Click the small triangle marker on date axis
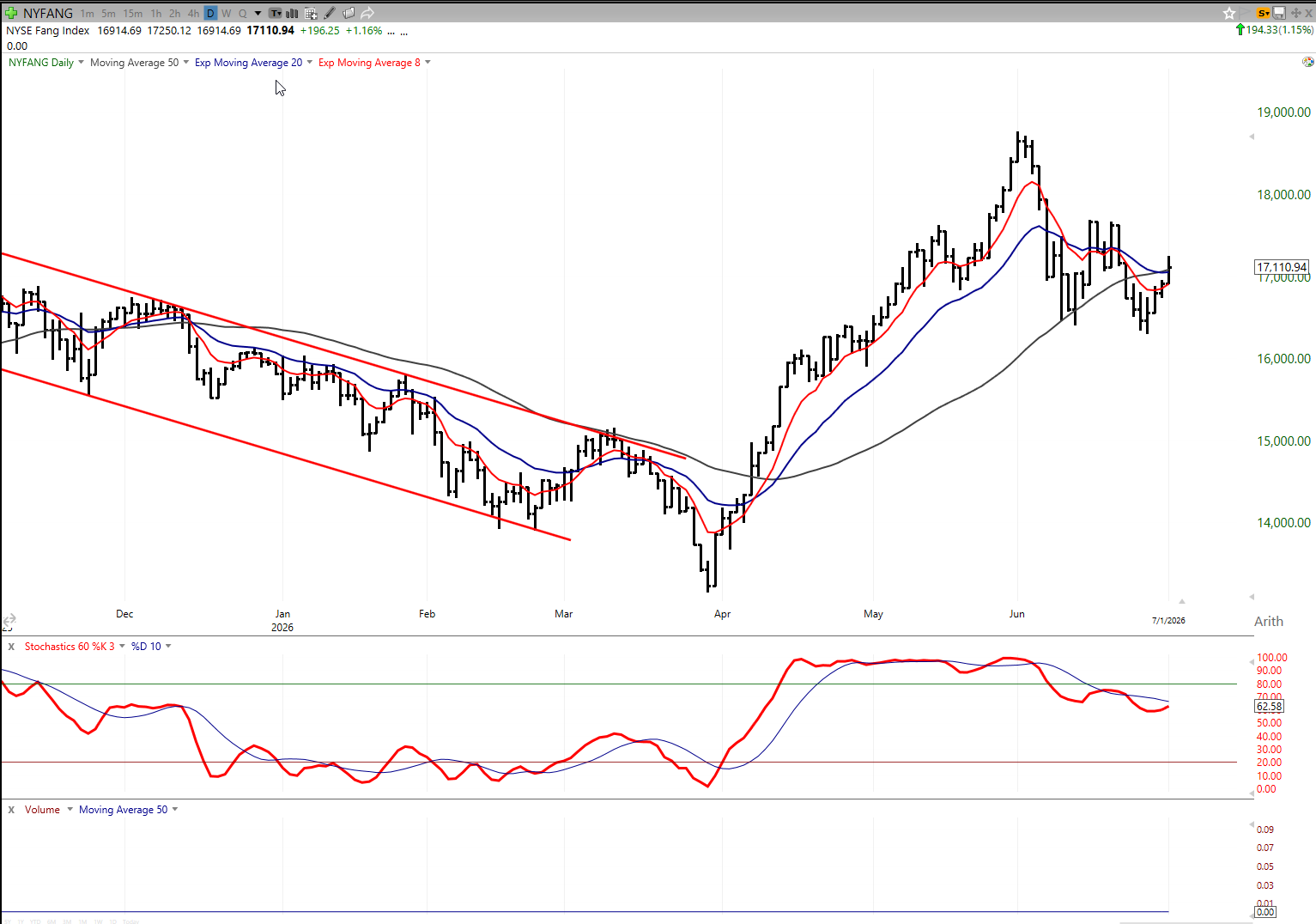Screen dimensions: 1316x924 tap(1182, 601)
